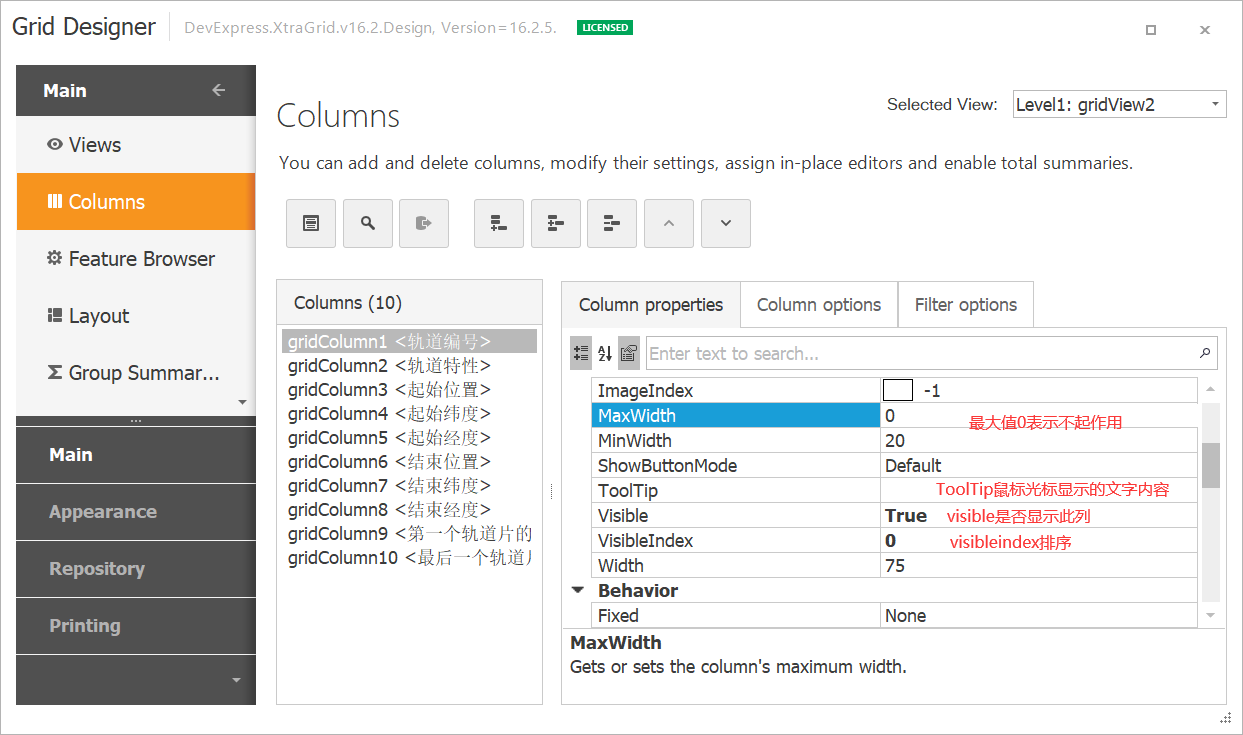Switch to the Column options tab

[819, 305]
